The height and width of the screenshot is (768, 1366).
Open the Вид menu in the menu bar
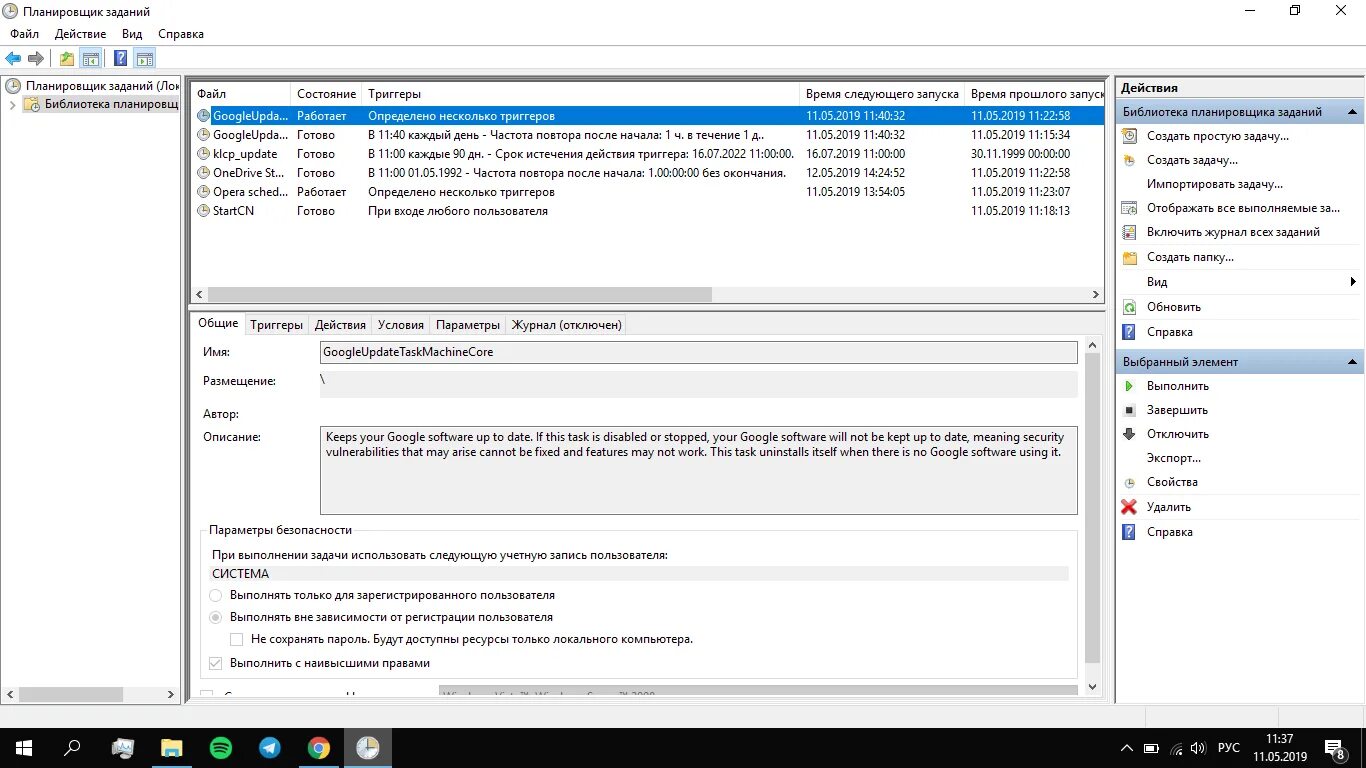[x=132, y=34]
